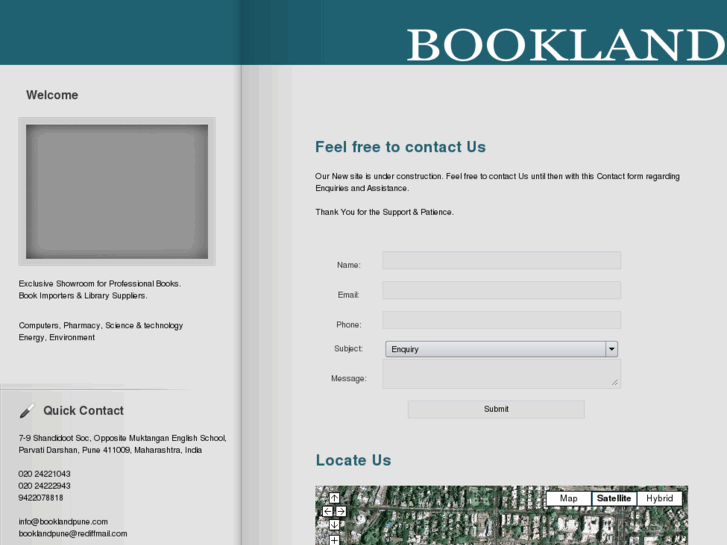Click the Subject dropdown arrow
Viewport: 727px width, 545px height.
[x=612, y=349]
